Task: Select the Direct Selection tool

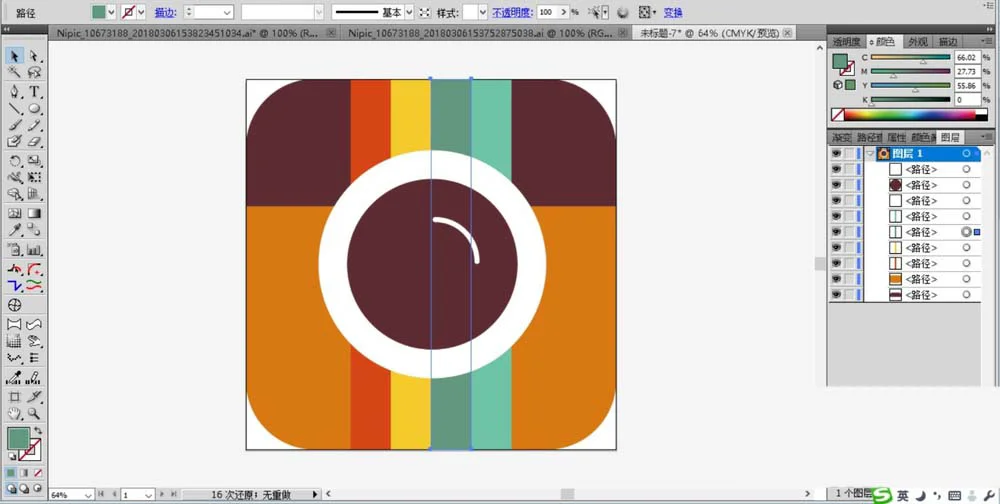Action: point(34,56)
